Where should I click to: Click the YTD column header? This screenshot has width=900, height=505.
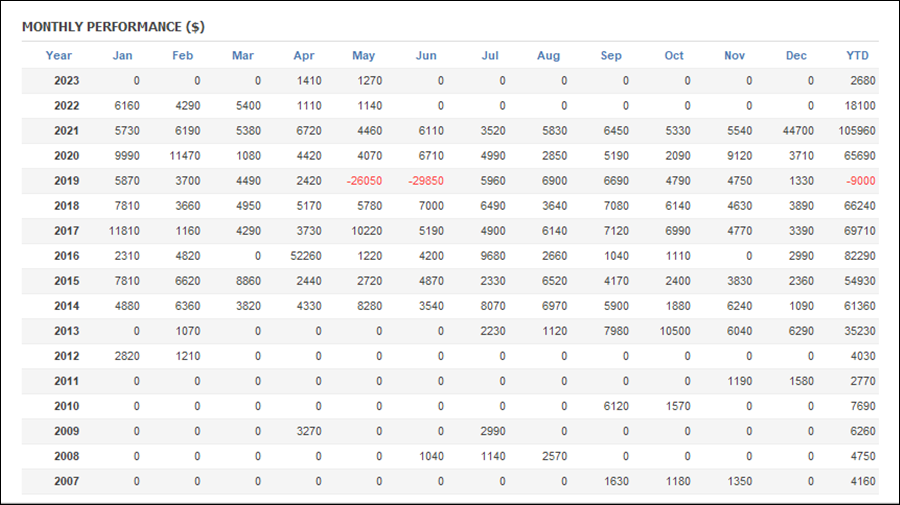click(x=858, y=56)
